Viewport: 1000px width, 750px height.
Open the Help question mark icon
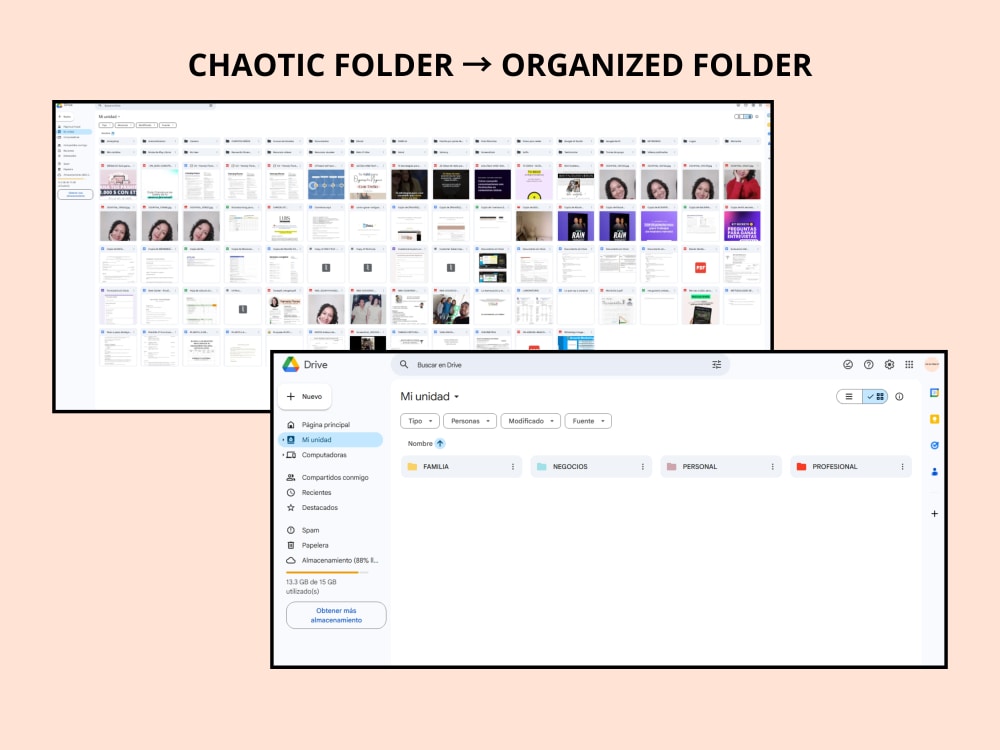pyautogui.click(x=869, y=365)
